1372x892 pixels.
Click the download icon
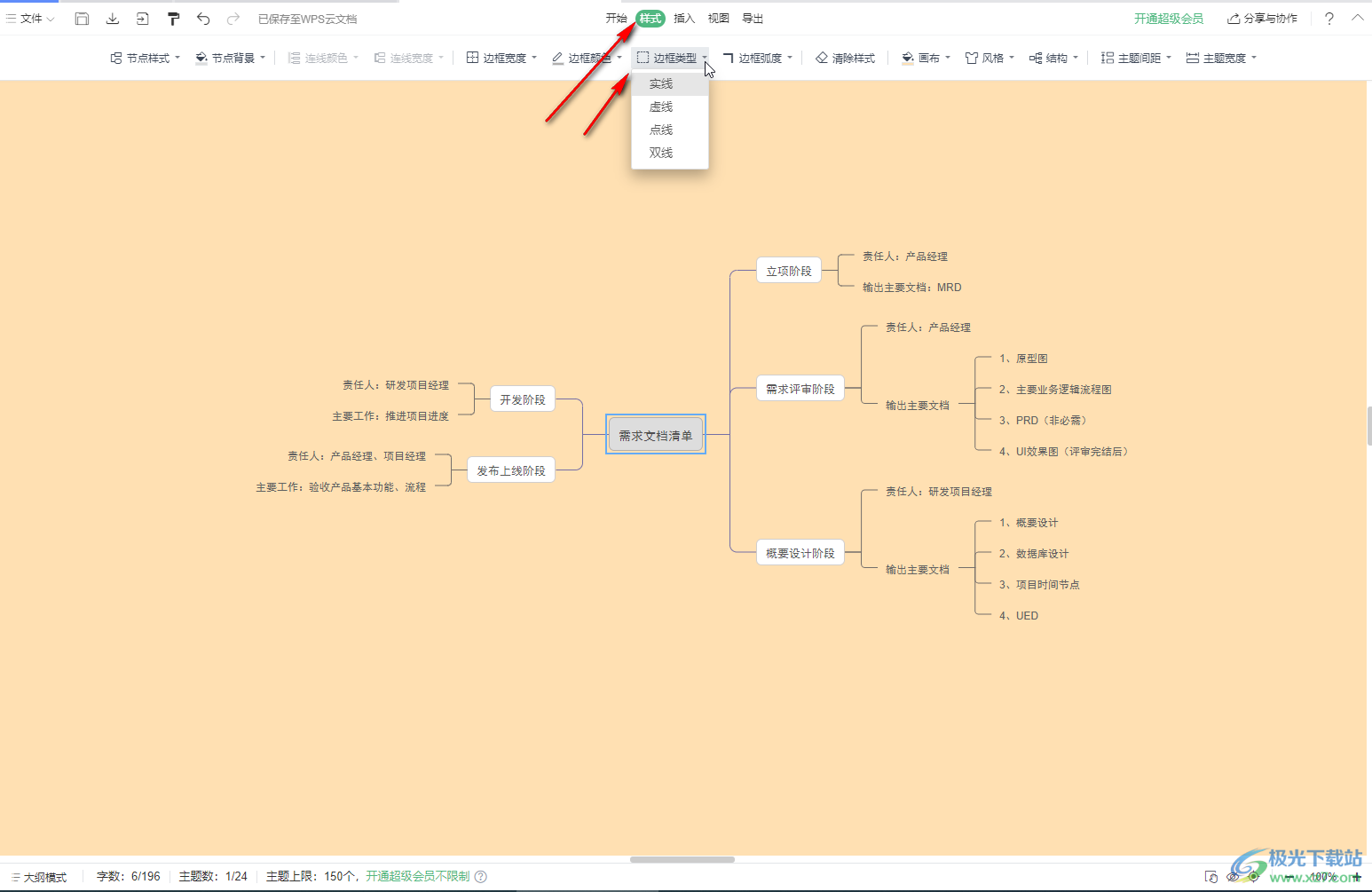click(x=113, y=19)
